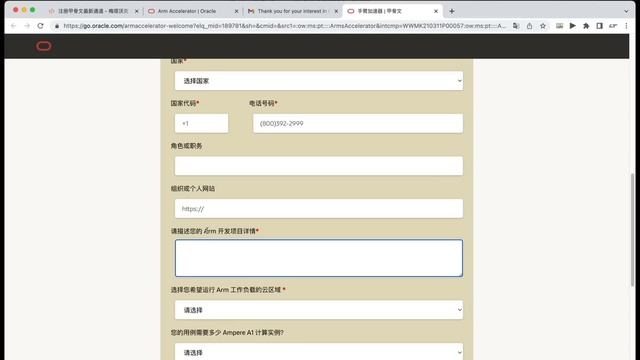Viewport: 640px width, 360px height.
Task: Close the active tab, the fourth one
Action: coord(436,11)
